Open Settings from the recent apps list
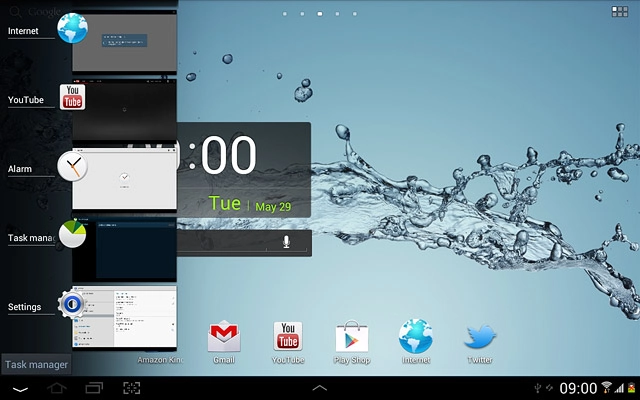This screenshot has height=400, width=640. click(124, 316)
